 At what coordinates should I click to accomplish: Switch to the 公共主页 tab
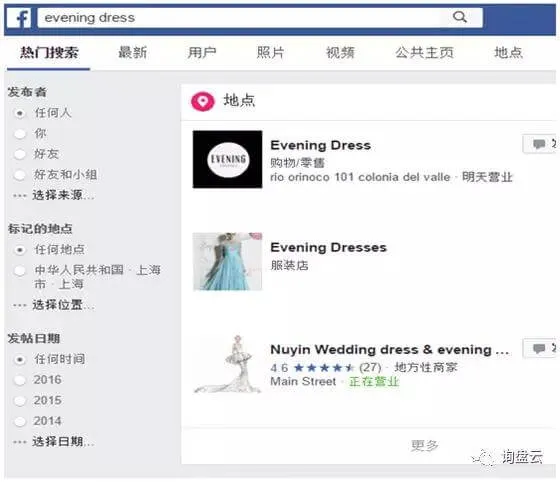coord(424,53)
